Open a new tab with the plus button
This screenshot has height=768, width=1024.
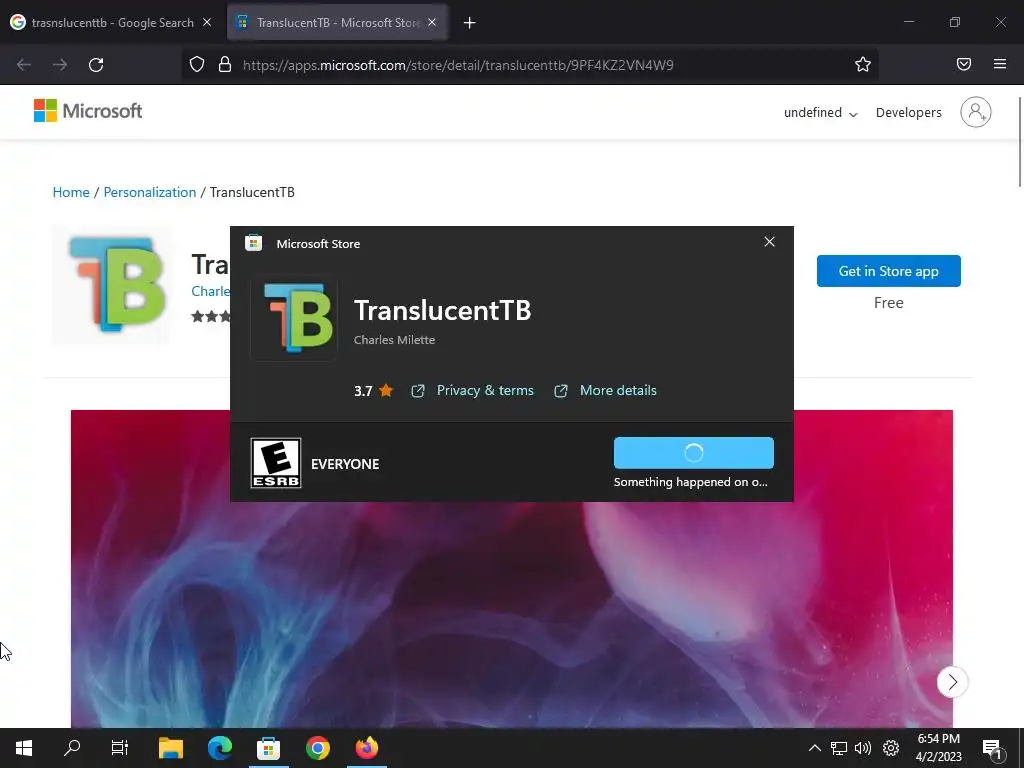(469, 23)
